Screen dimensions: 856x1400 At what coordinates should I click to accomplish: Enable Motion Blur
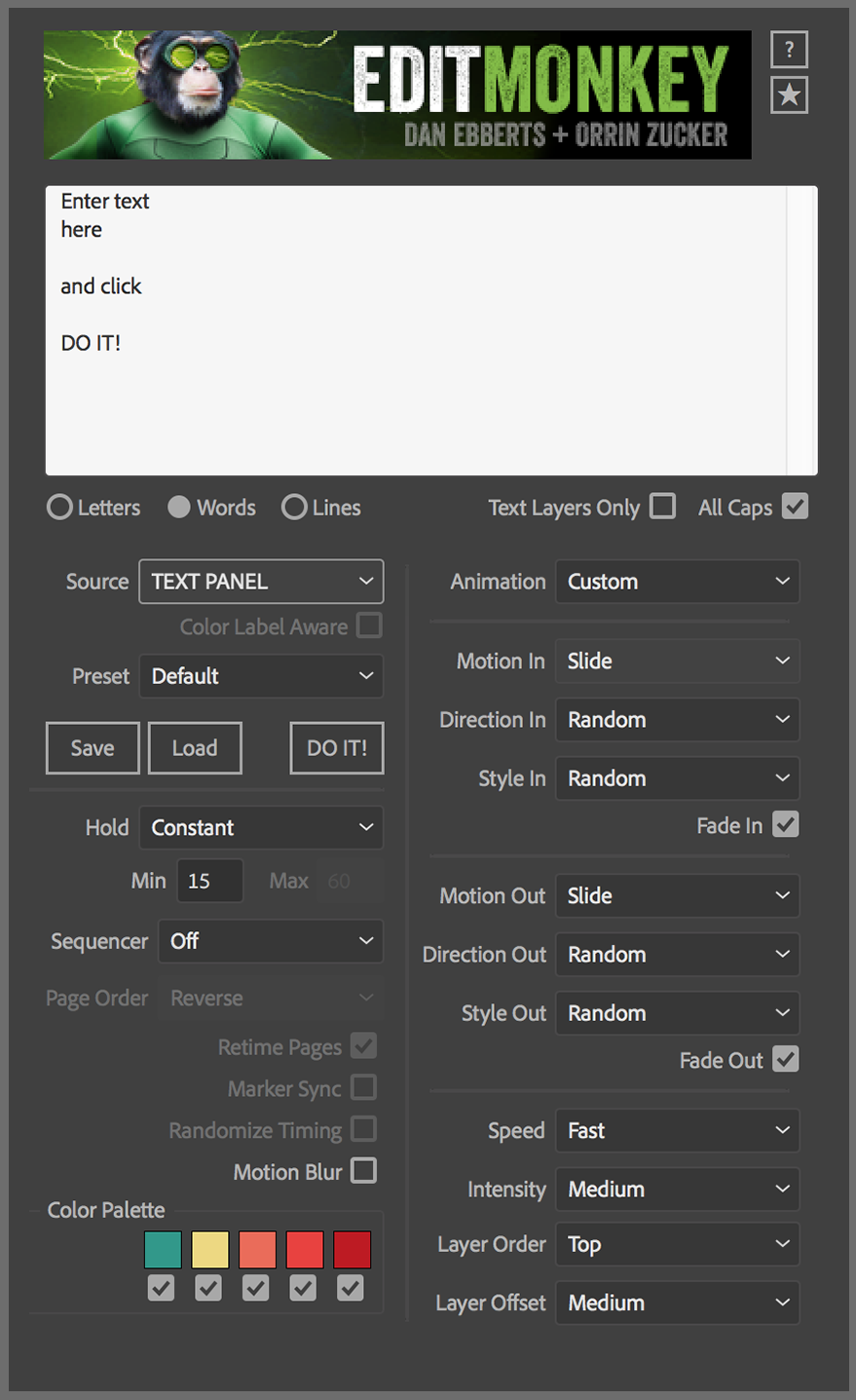point(363,1171)
